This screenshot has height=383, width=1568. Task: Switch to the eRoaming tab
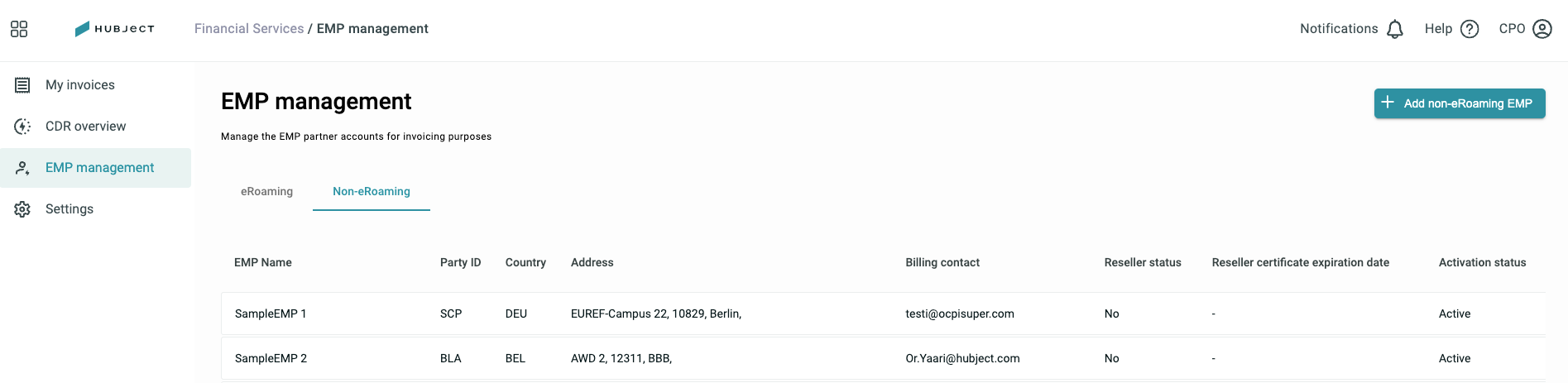(266, 191)
